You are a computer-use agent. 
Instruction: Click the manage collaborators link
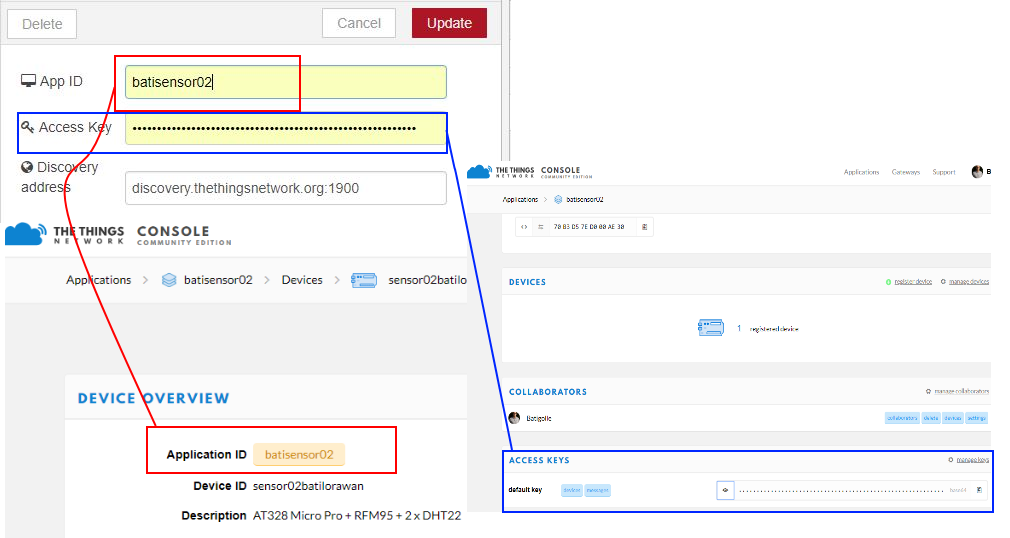961,391
